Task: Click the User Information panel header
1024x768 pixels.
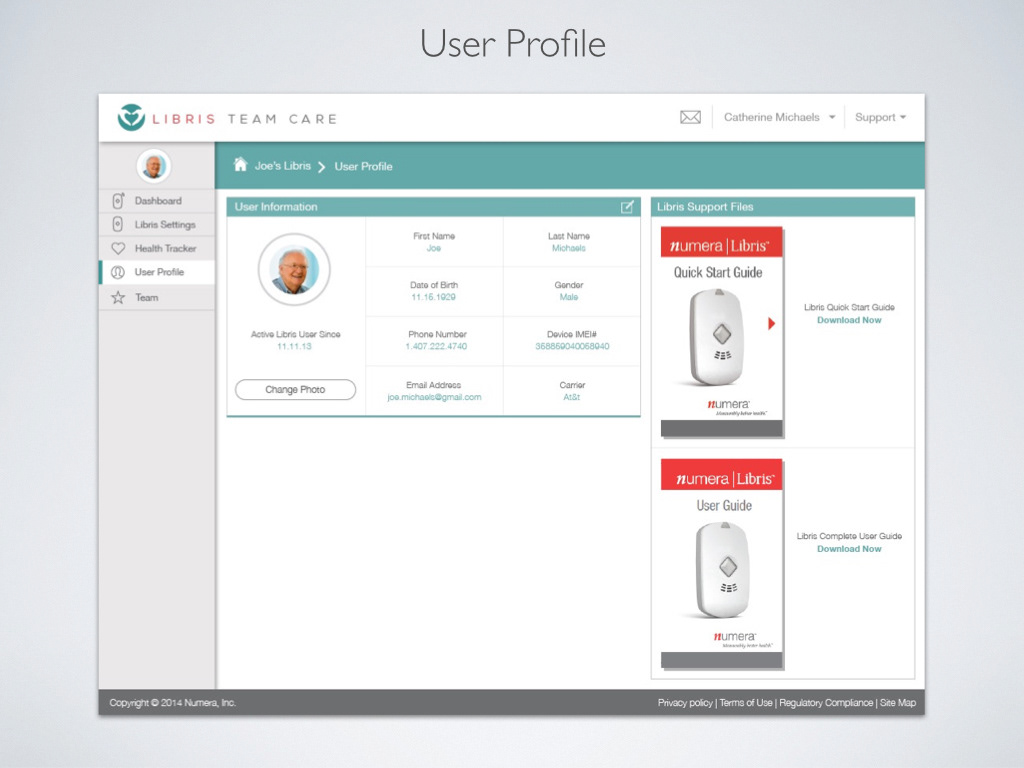Action: point(434,207)
